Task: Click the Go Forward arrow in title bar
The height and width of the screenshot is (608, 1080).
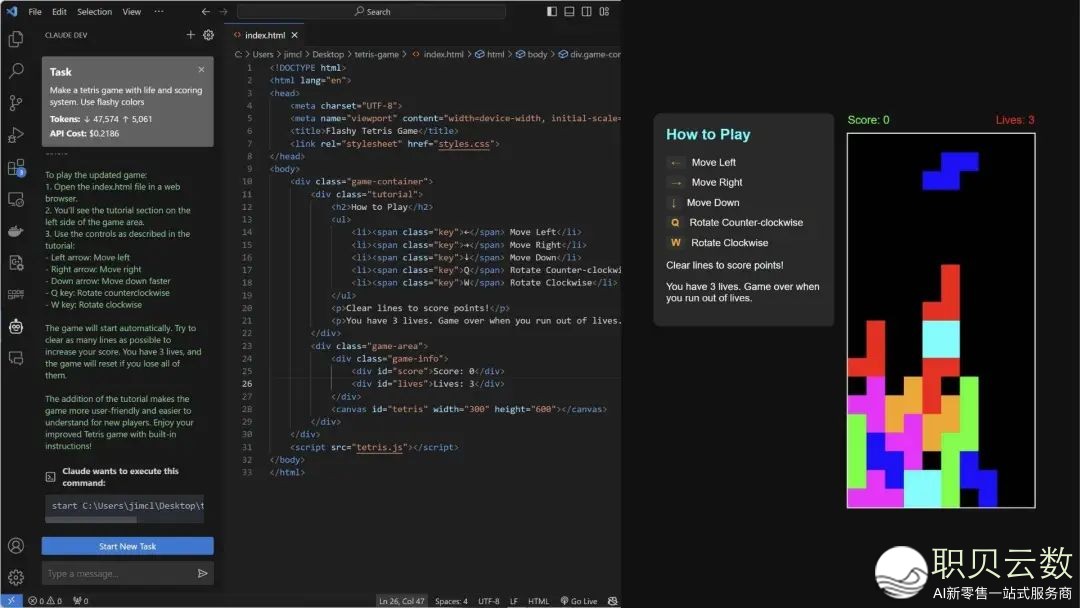Action: (x=223, y=12)
